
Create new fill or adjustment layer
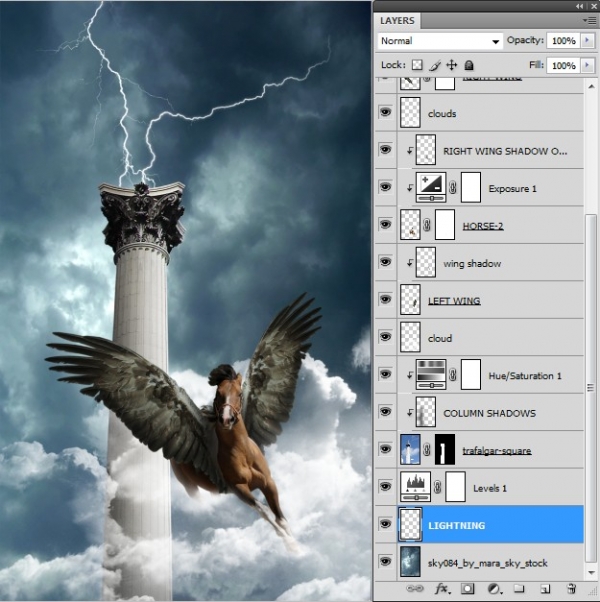[493, 589]
